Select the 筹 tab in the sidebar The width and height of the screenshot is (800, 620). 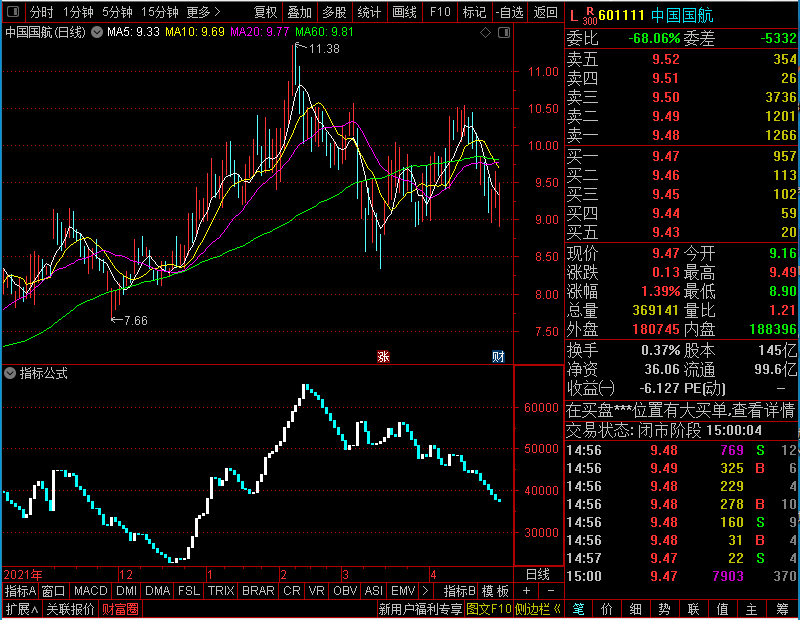tap(782, 609)
